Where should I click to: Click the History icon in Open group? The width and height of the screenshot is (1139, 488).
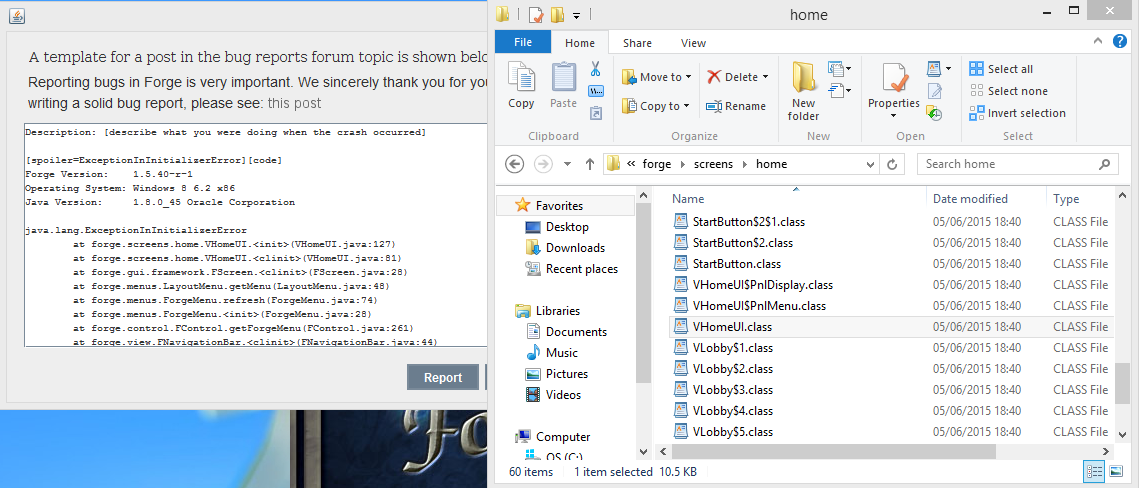tap(934, 114)
